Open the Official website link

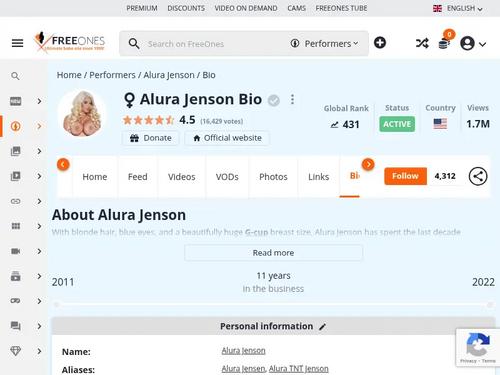(227, 138)
